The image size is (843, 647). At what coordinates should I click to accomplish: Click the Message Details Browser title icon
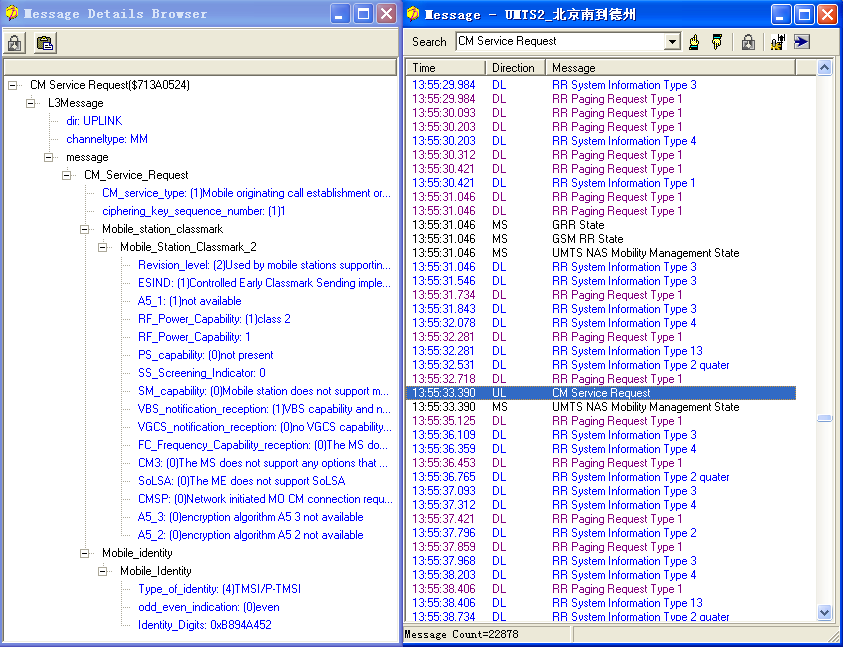pyautogui.click(x=11, y=14)
